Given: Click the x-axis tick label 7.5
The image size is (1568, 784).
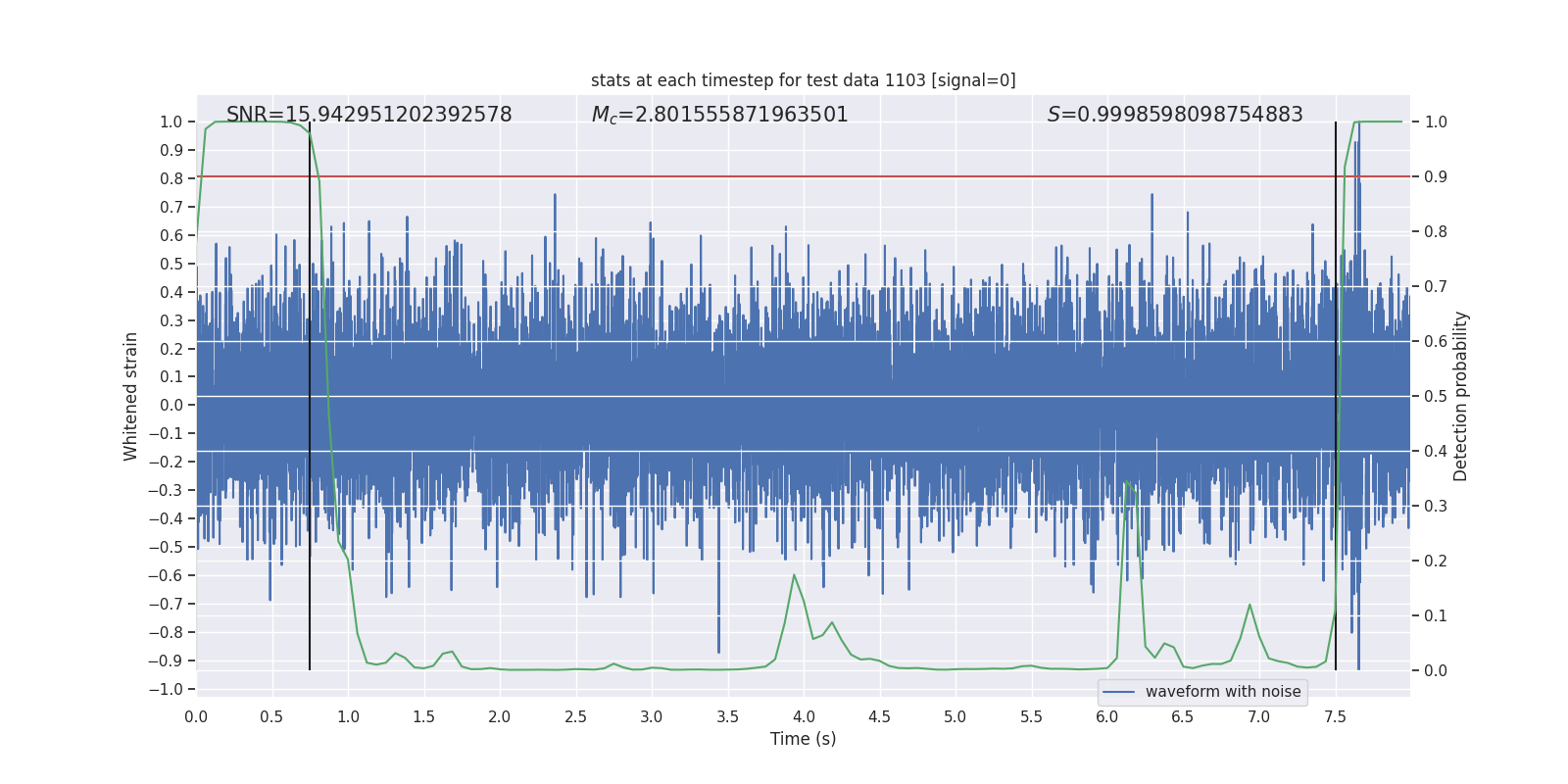Looking at the screenshot, I should [x=1335, y=716].
